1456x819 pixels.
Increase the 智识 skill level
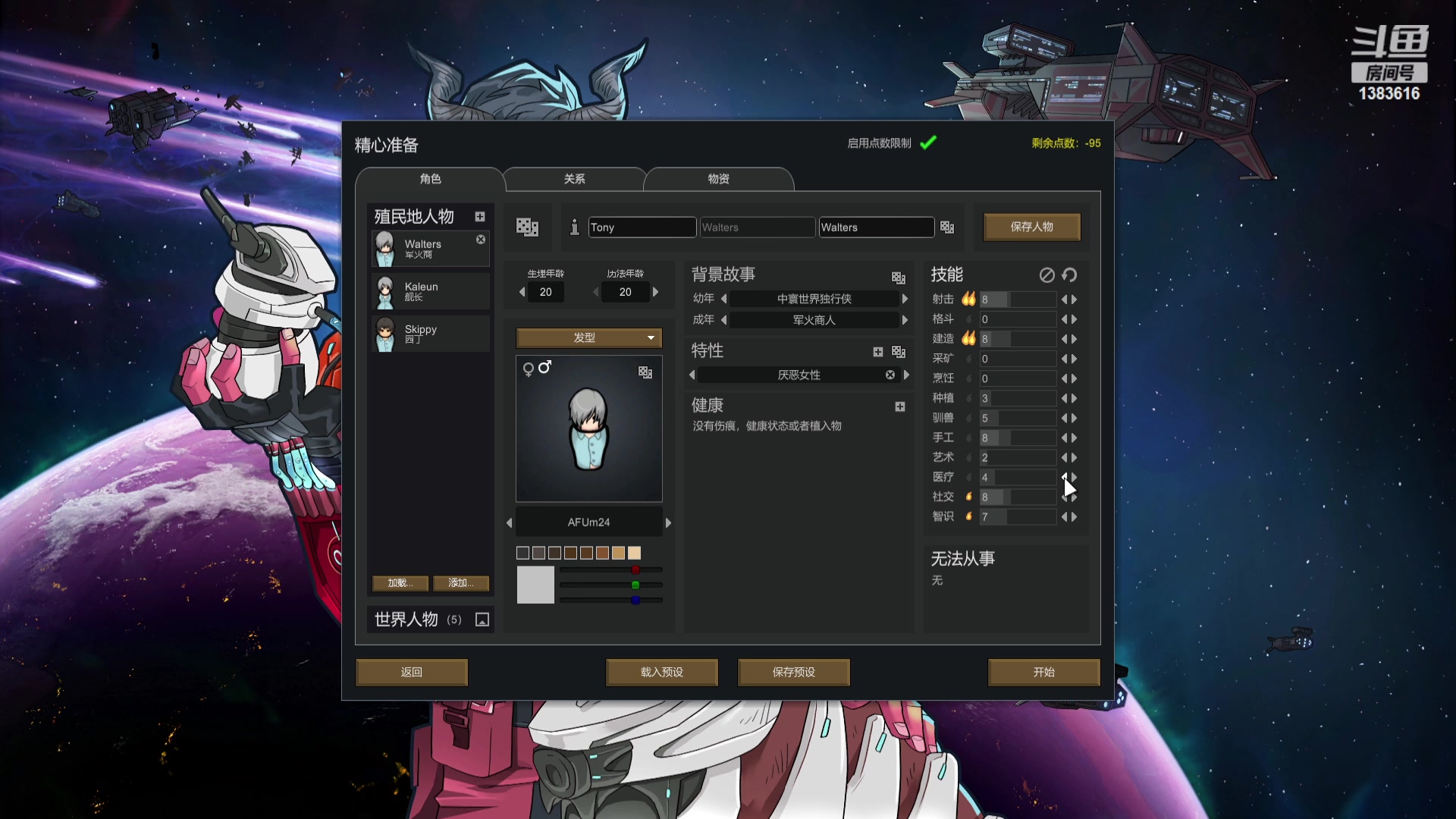pyautogui.click(x=1074, y=516)
